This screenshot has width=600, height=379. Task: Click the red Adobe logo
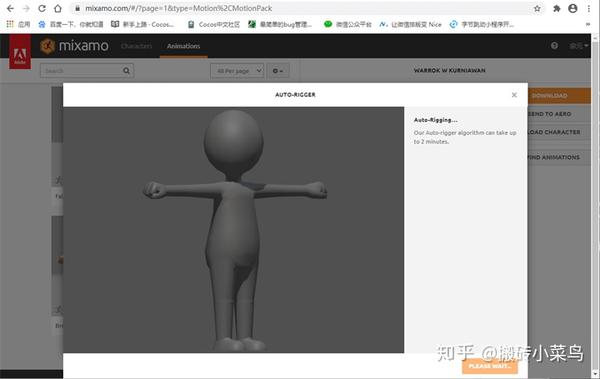pyautogui.click(x=20, y=52)
